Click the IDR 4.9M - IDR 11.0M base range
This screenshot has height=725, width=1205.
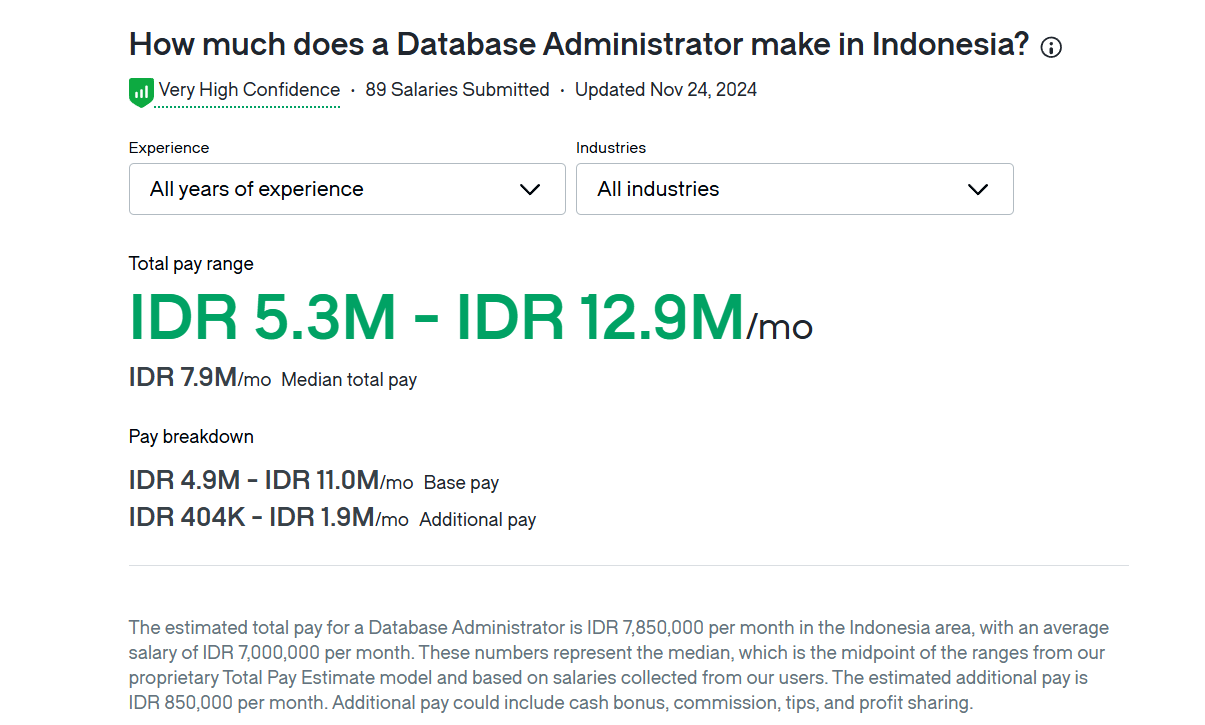tap(254, 481)
